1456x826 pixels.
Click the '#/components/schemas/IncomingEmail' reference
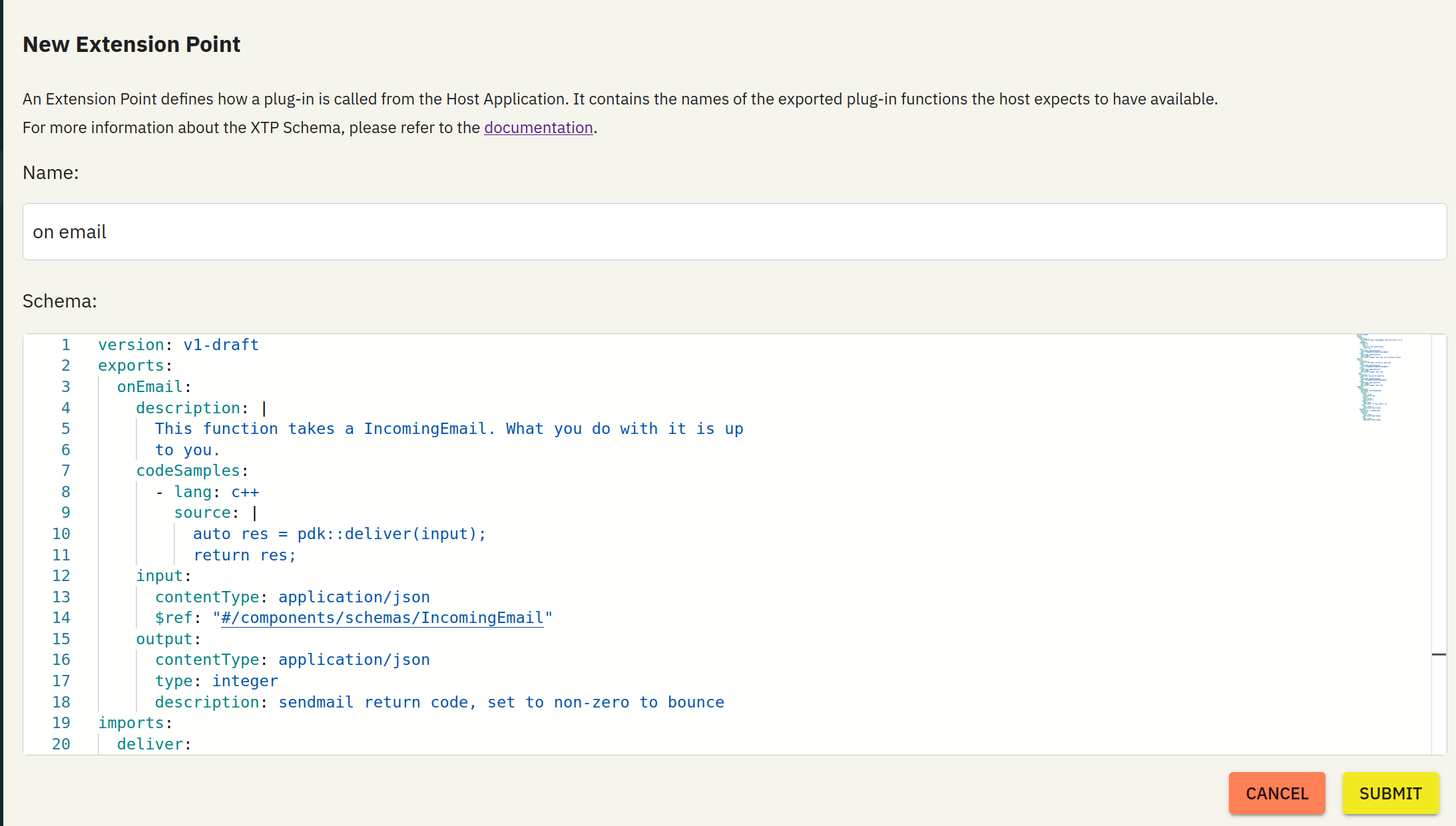coord(382,618)
